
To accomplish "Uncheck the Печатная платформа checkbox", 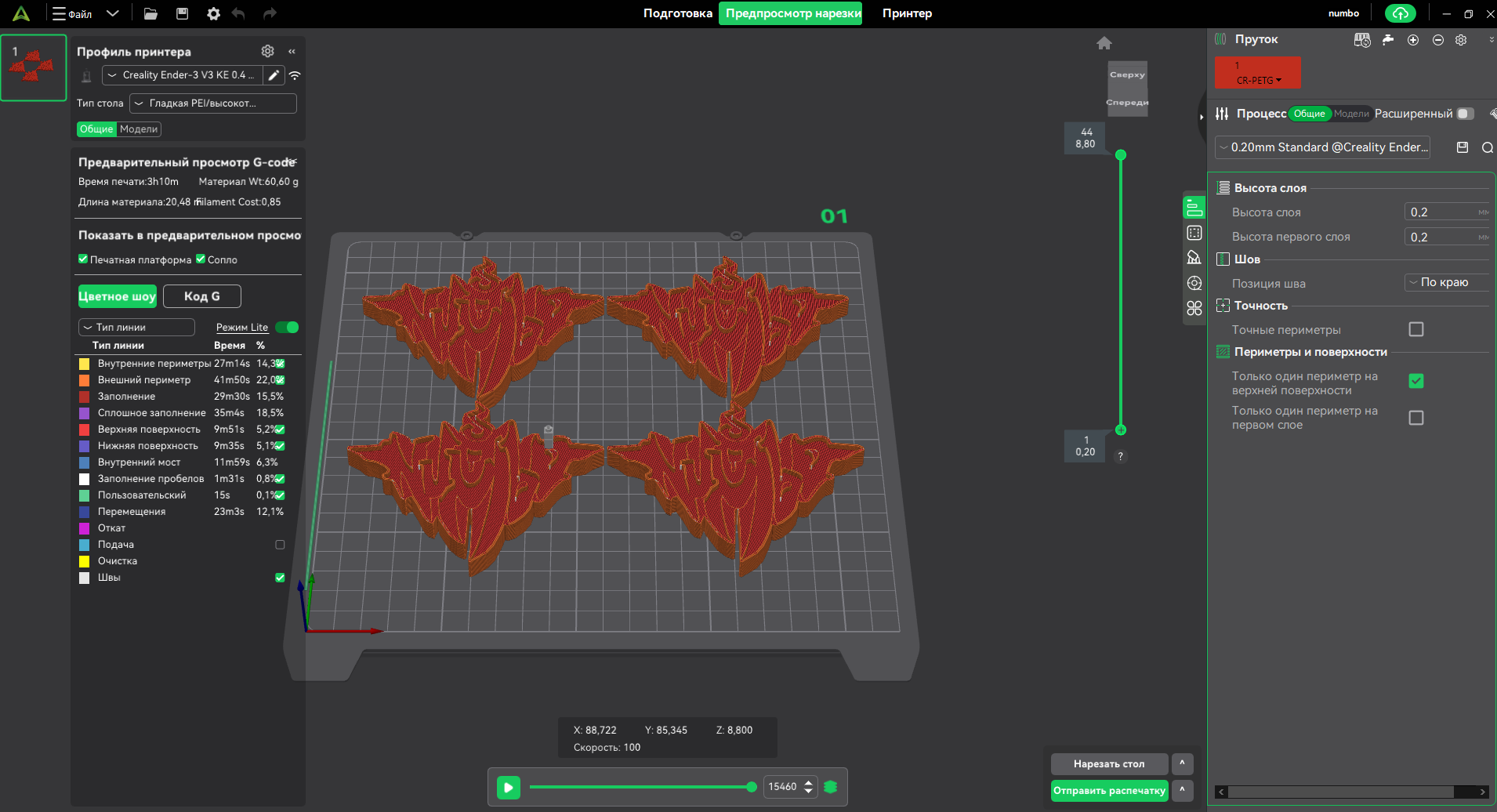I will [x=83, y=259].
